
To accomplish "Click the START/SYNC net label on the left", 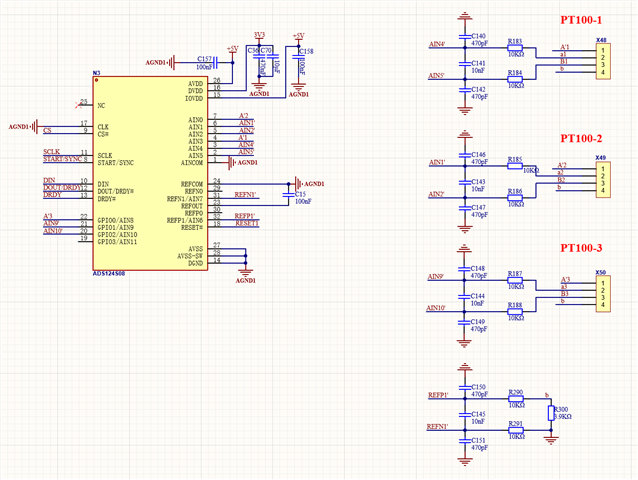I will pyautogui.click(x=63, y=159).
